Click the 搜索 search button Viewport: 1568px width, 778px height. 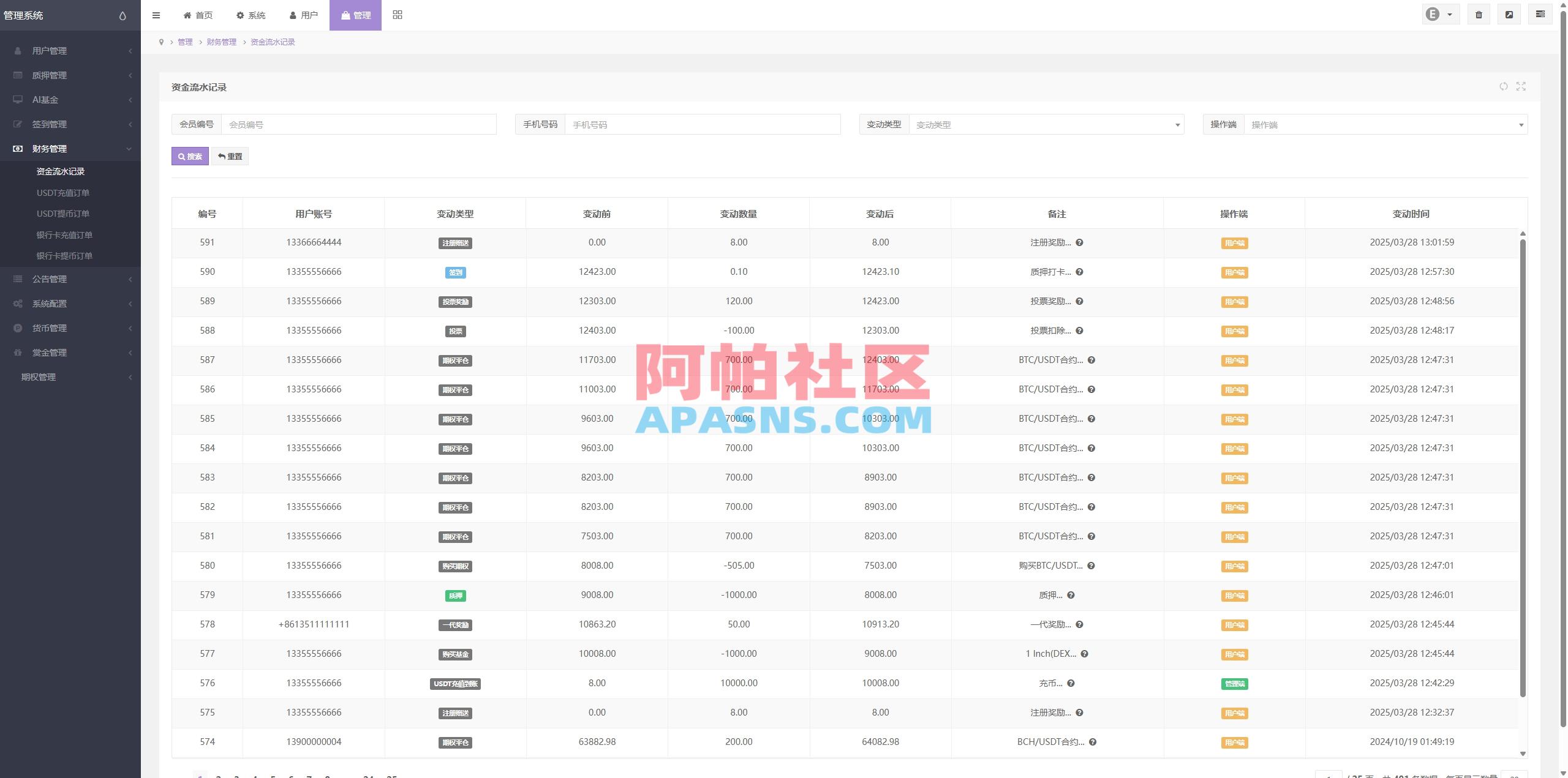click(x=190, y=156)
